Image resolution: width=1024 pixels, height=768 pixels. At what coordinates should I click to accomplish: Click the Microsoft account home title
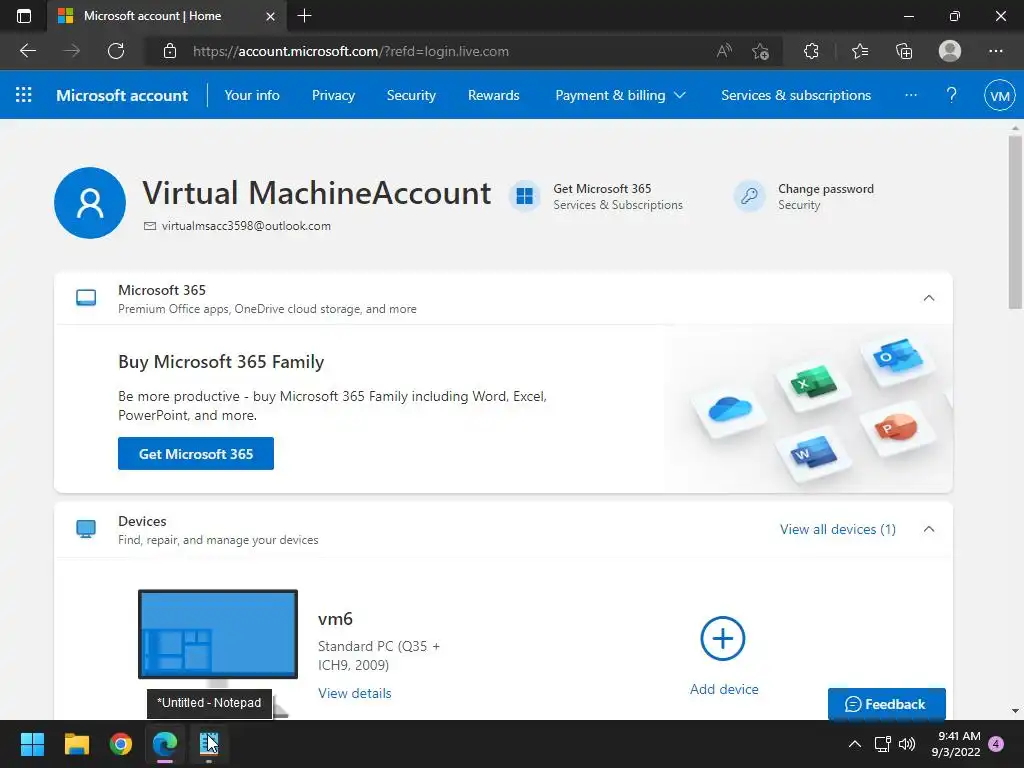point(122,95)
